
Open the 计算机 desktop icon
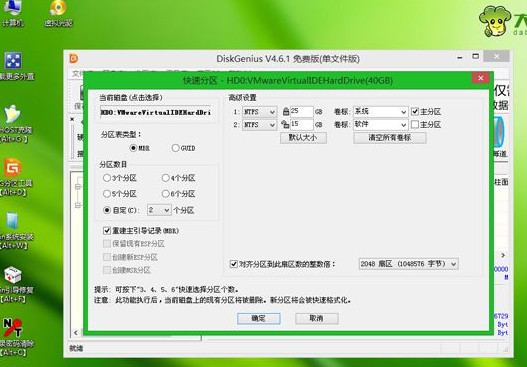pos(13,13)
